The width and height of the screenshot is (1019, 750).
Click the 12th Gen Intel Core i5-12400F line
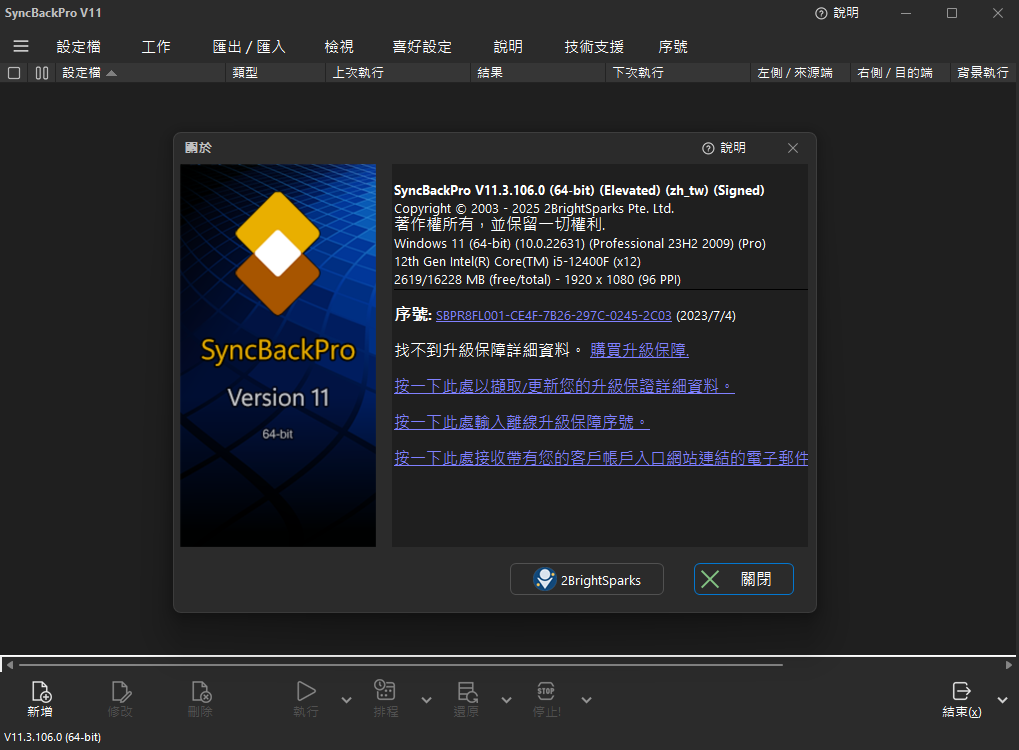517,262
